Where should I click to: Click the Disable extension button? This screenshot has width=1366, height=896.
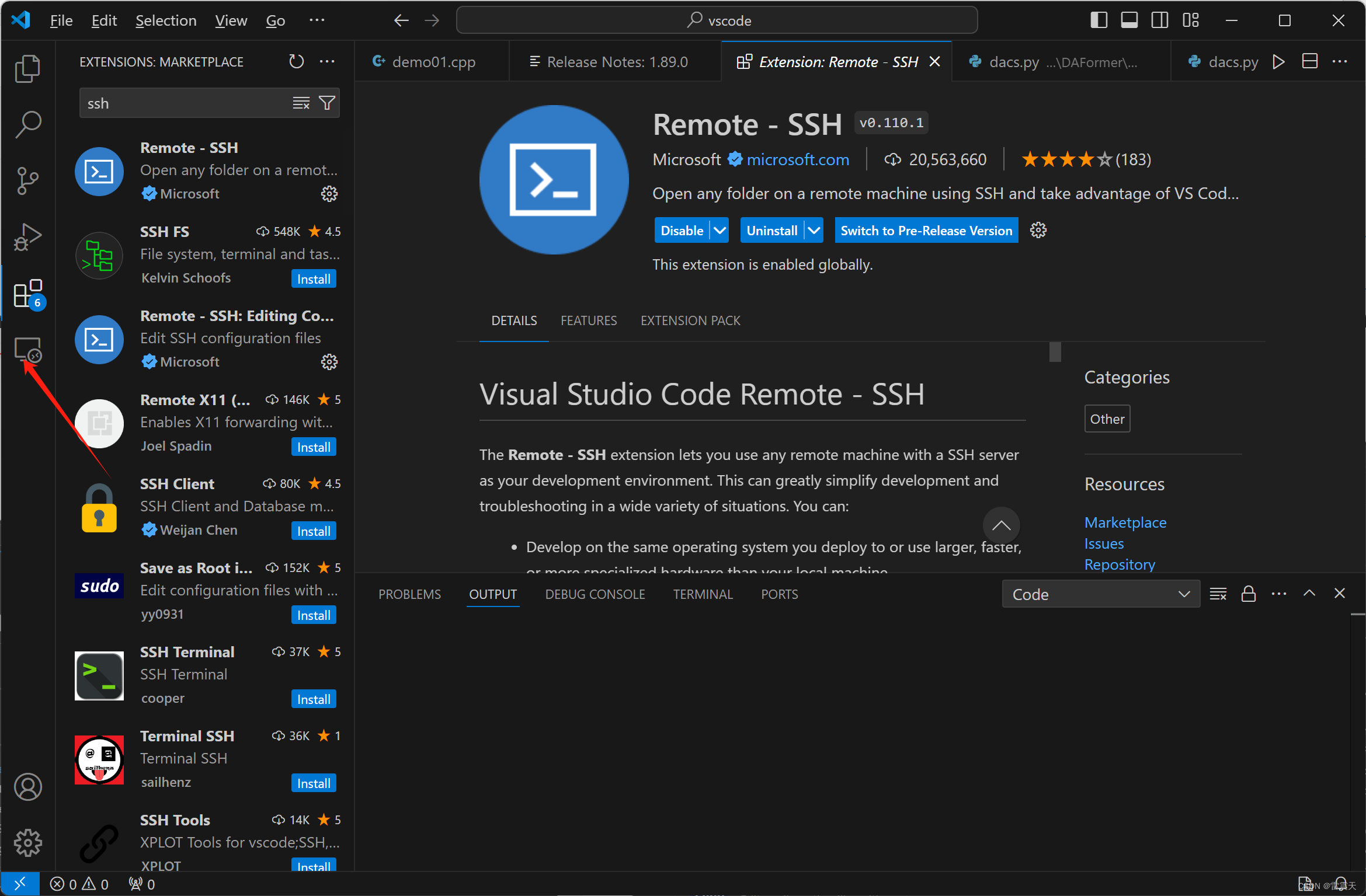click(682, 231)
